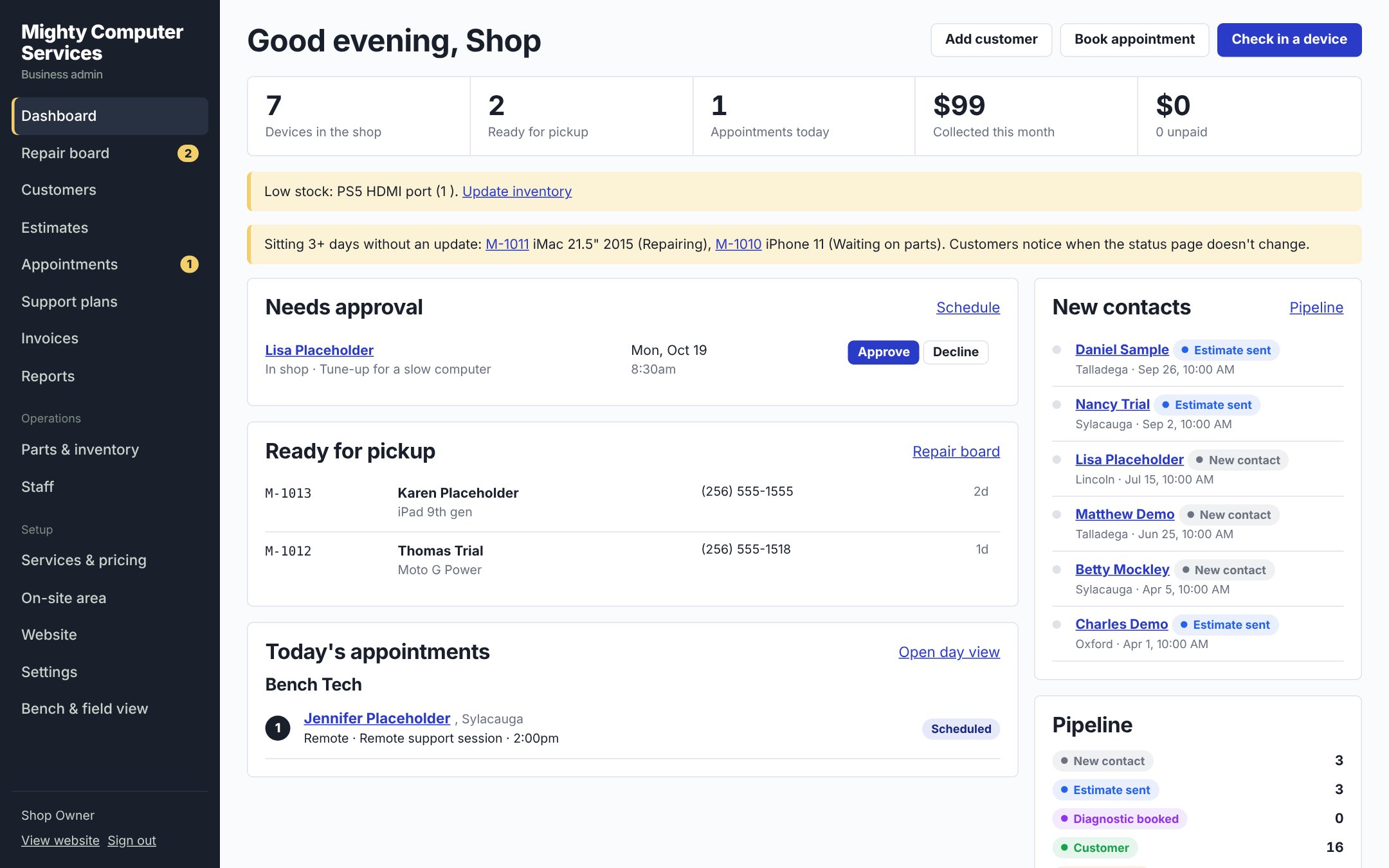Open Jennifer Placeholder's appointment
The width and height of the screenshot is (1389, 868).
click(377, 718)
